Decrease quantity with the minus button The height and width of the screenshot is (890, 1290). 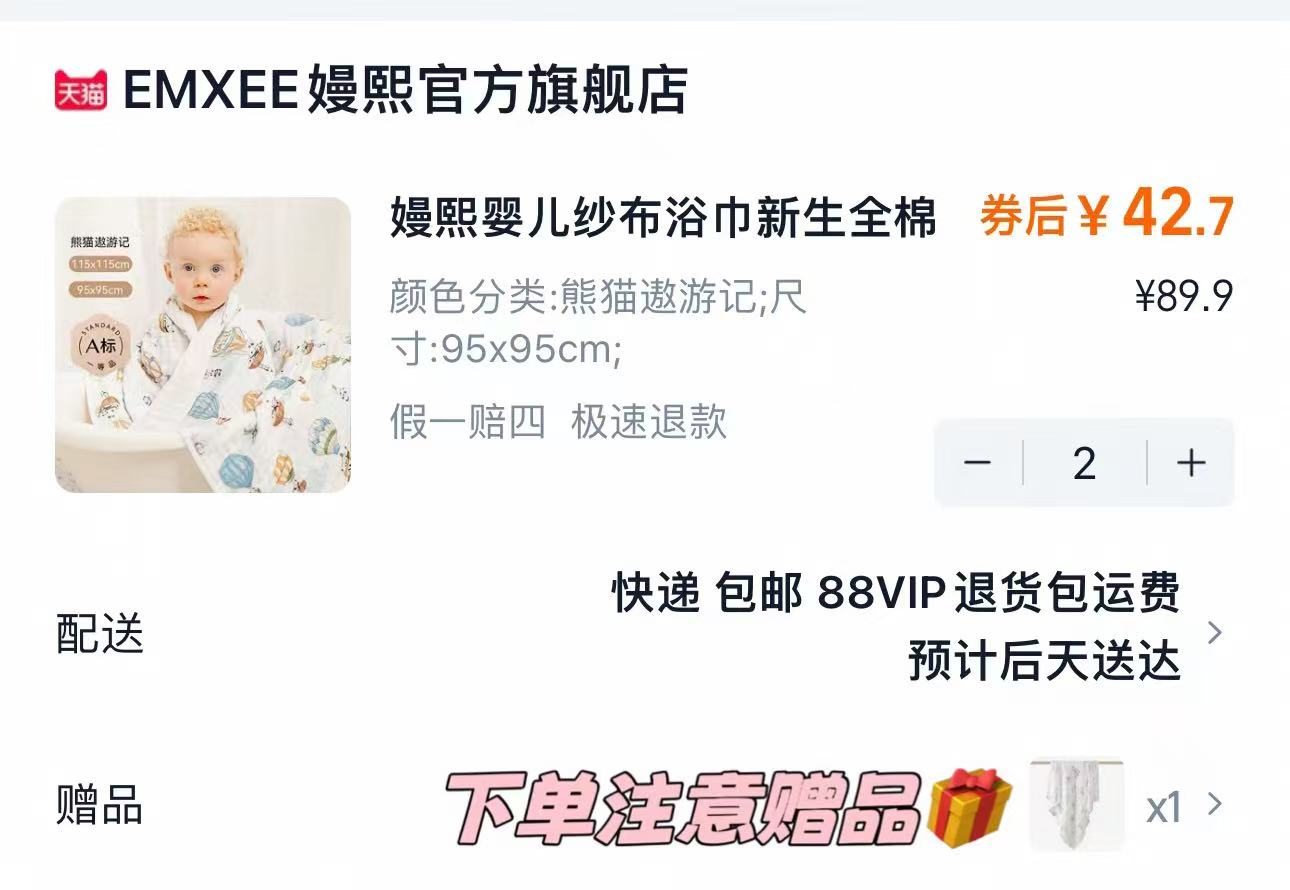pos(977,463)
